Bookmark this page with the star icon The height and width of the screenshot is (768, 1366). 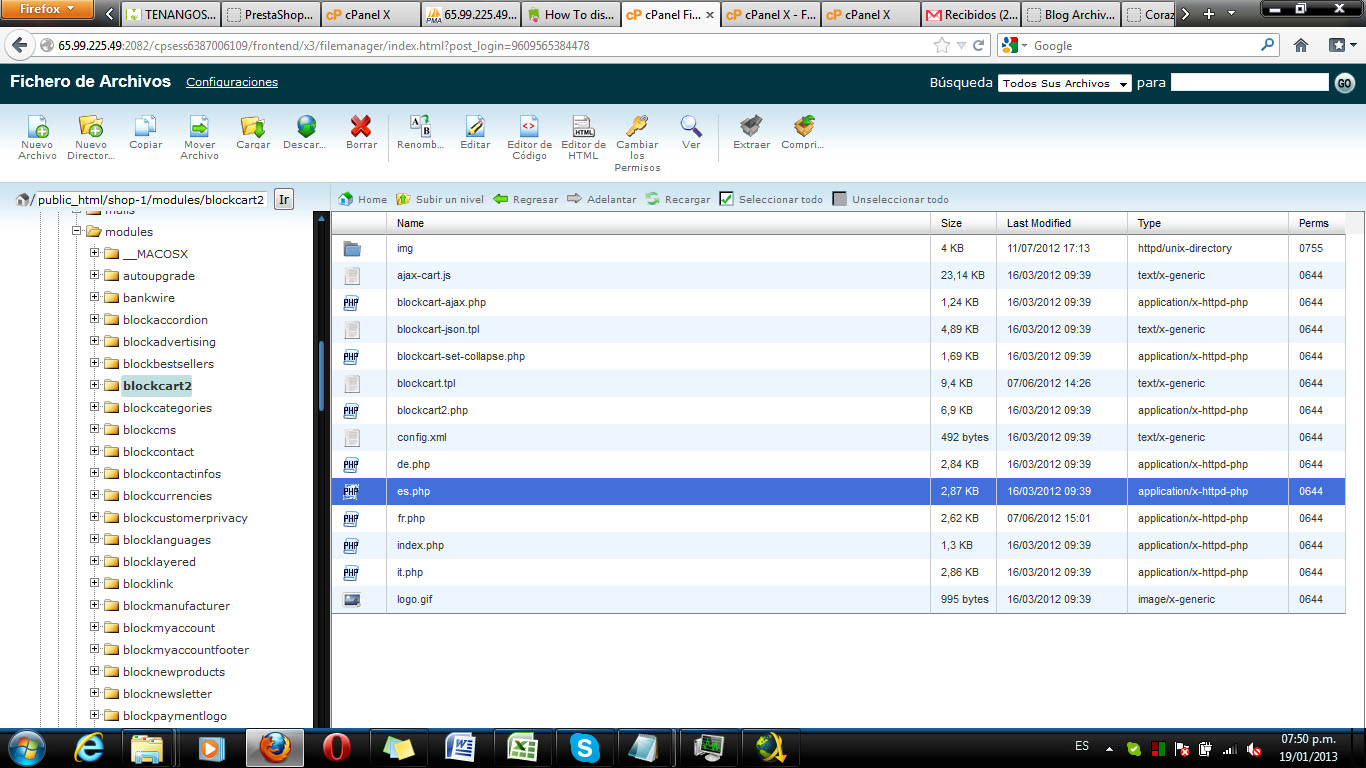pyautogui.click(x=941, y=45)
